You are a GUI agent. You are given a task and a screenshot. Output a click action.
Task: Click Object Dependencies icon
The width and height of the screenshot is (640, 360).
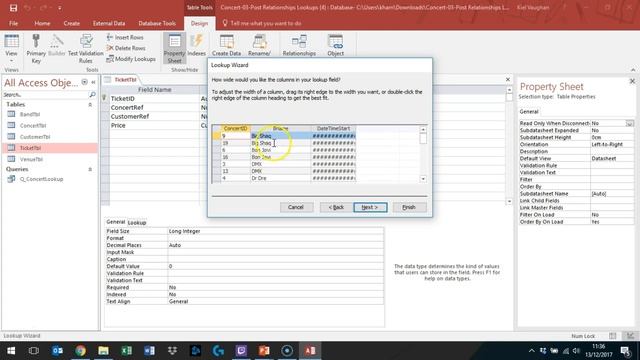(x=336, y=46)
